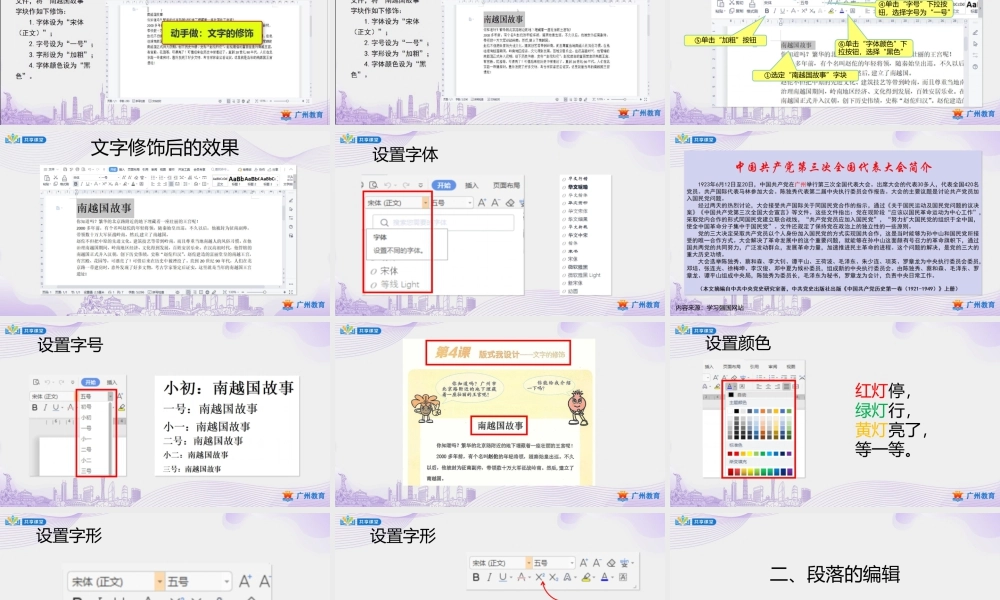The width and height of the screenshot is (1000, 600).
Task: Click the Undo arrow icon
Action: (387, 184)
